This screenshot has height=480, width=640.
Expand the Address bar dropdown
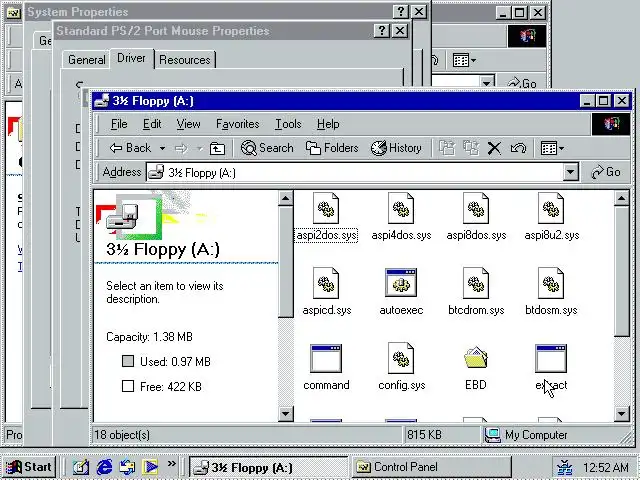(x=570, y=172)
